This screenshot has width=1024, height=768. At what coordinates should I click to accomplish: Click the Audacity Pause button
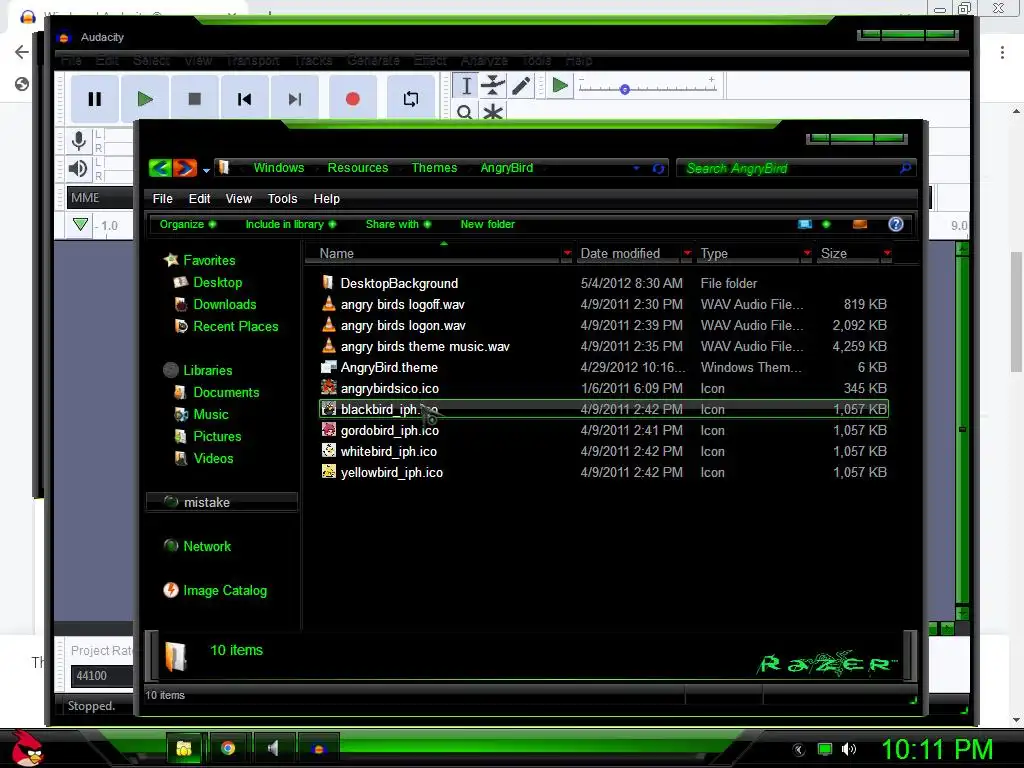pos(95,99)
